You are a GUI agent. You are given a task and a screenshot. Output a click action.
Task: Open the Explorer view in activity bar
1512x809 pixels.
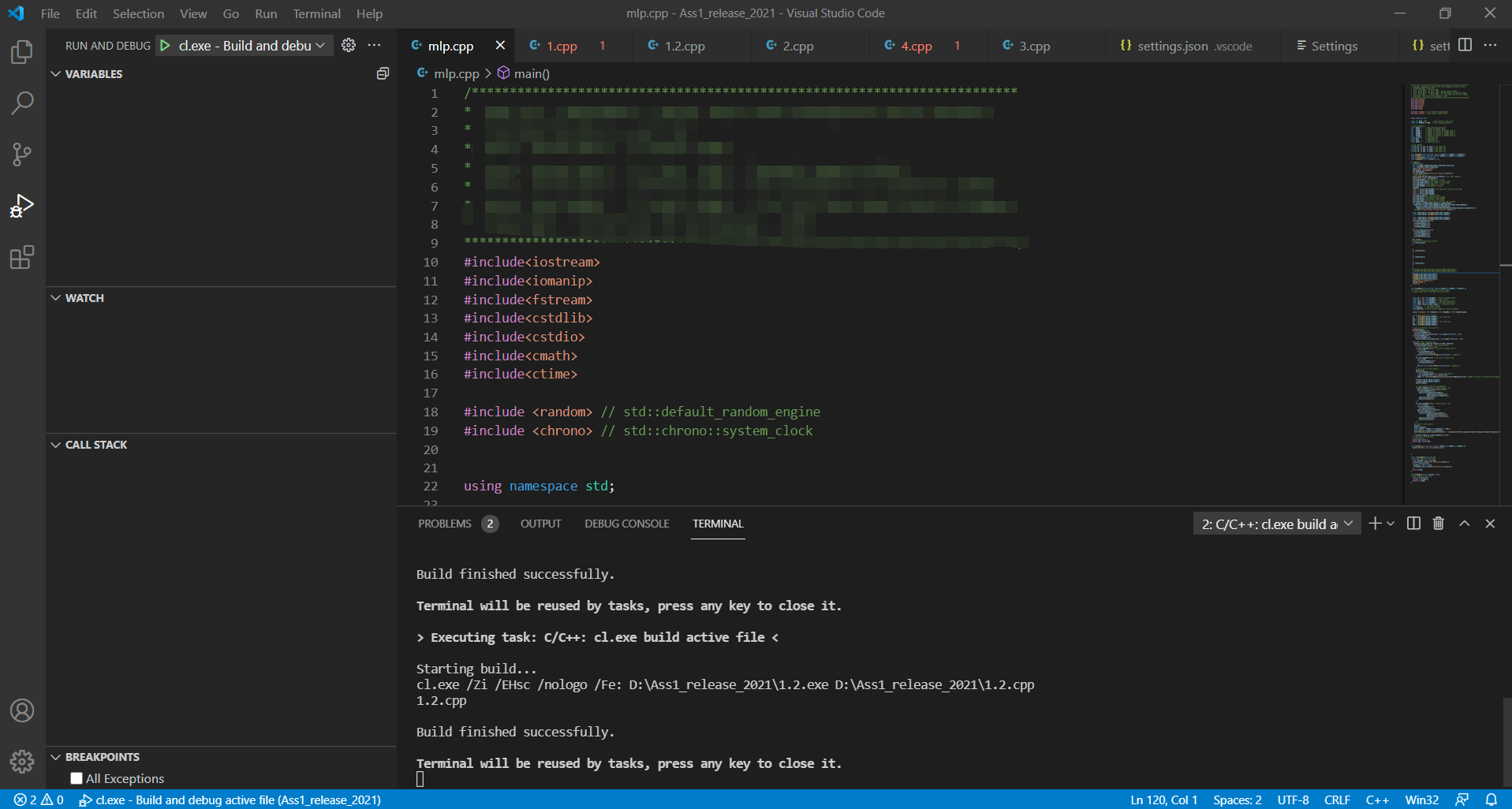coord(22,52)
